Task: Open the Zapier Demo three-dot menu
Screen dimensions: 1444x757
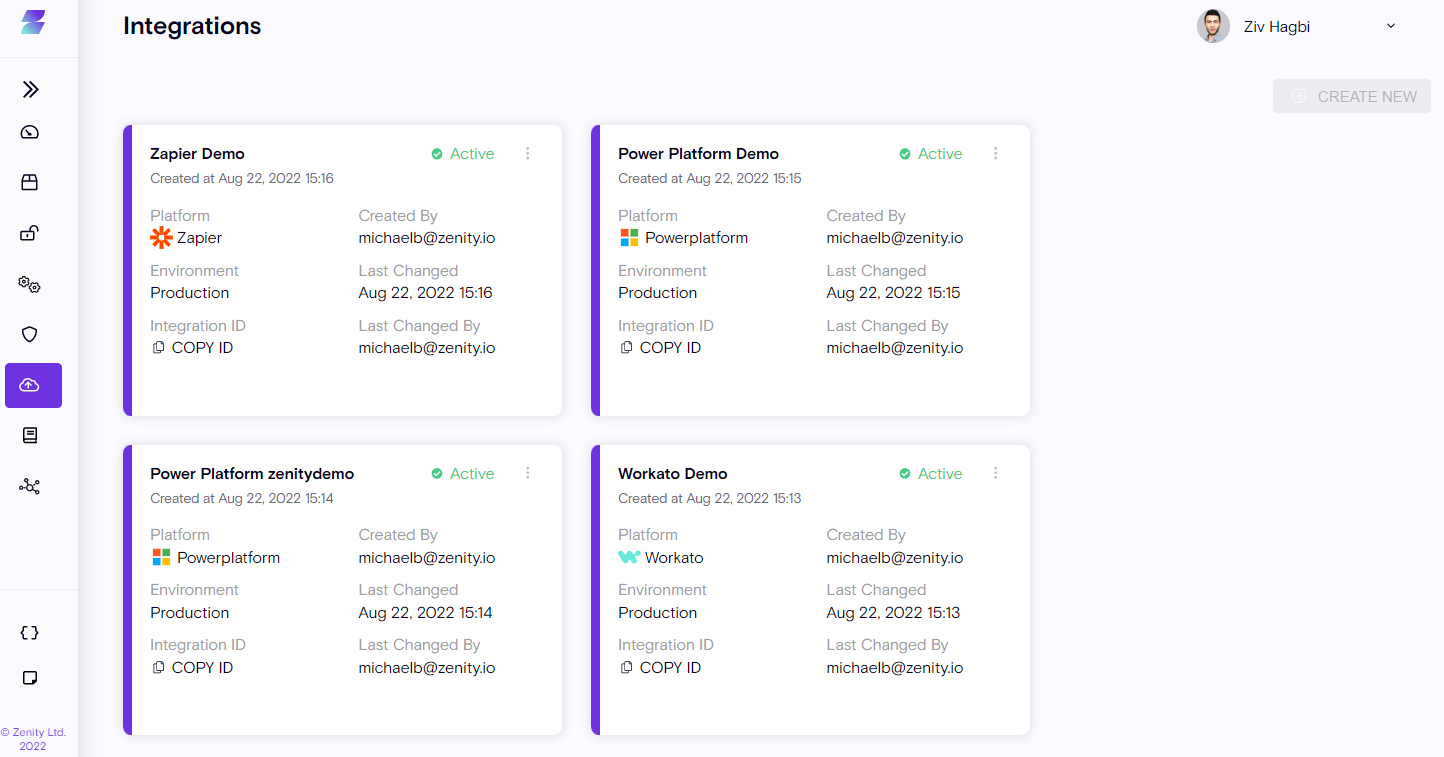Action: point(528,154)
